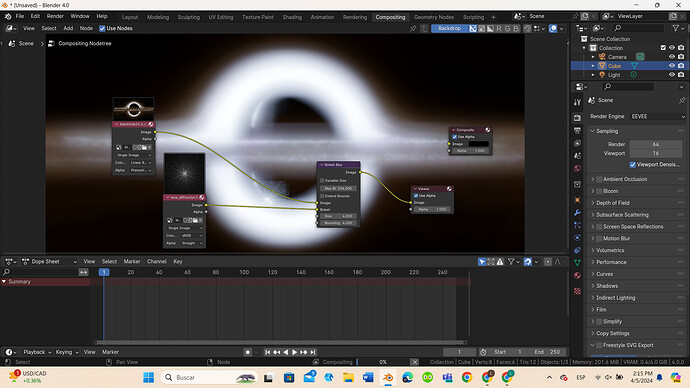Open the Keying popover in the timeline
The height and width of the screenshot is (388, 690).
(x=67, y=352)
